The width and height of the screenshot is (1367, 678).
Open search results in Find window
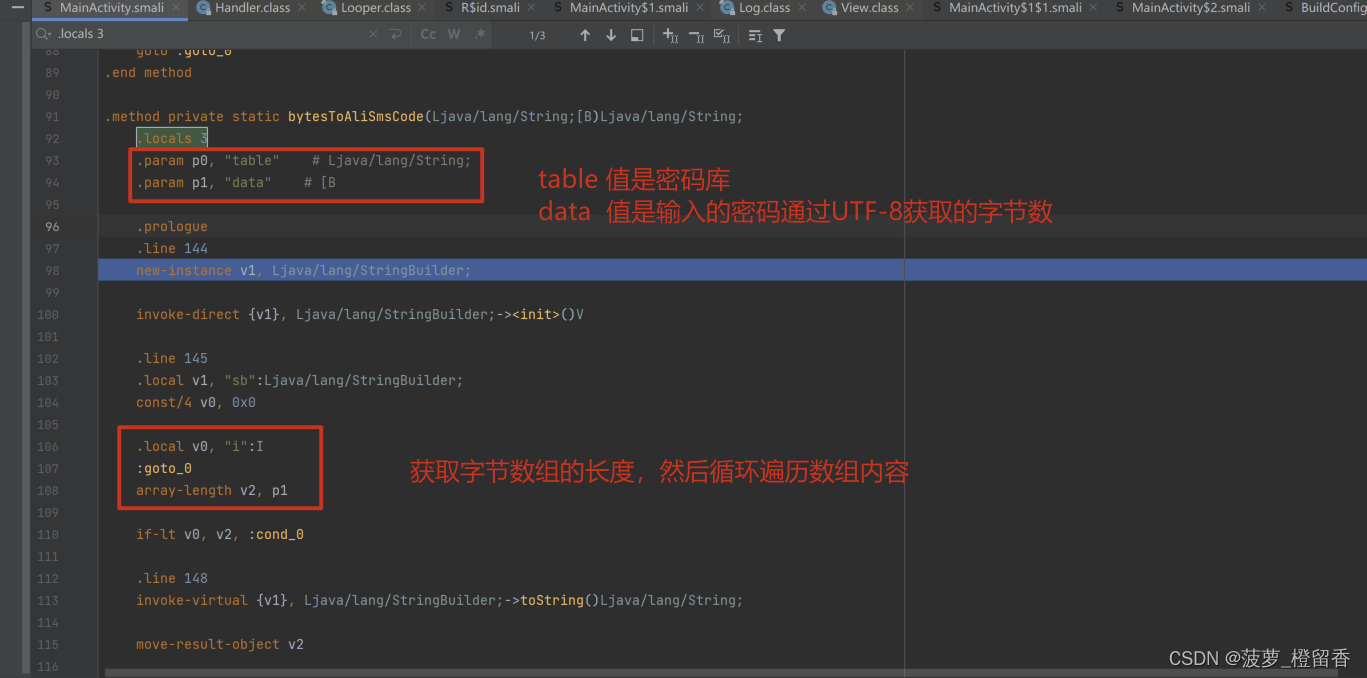click(637, 35)
